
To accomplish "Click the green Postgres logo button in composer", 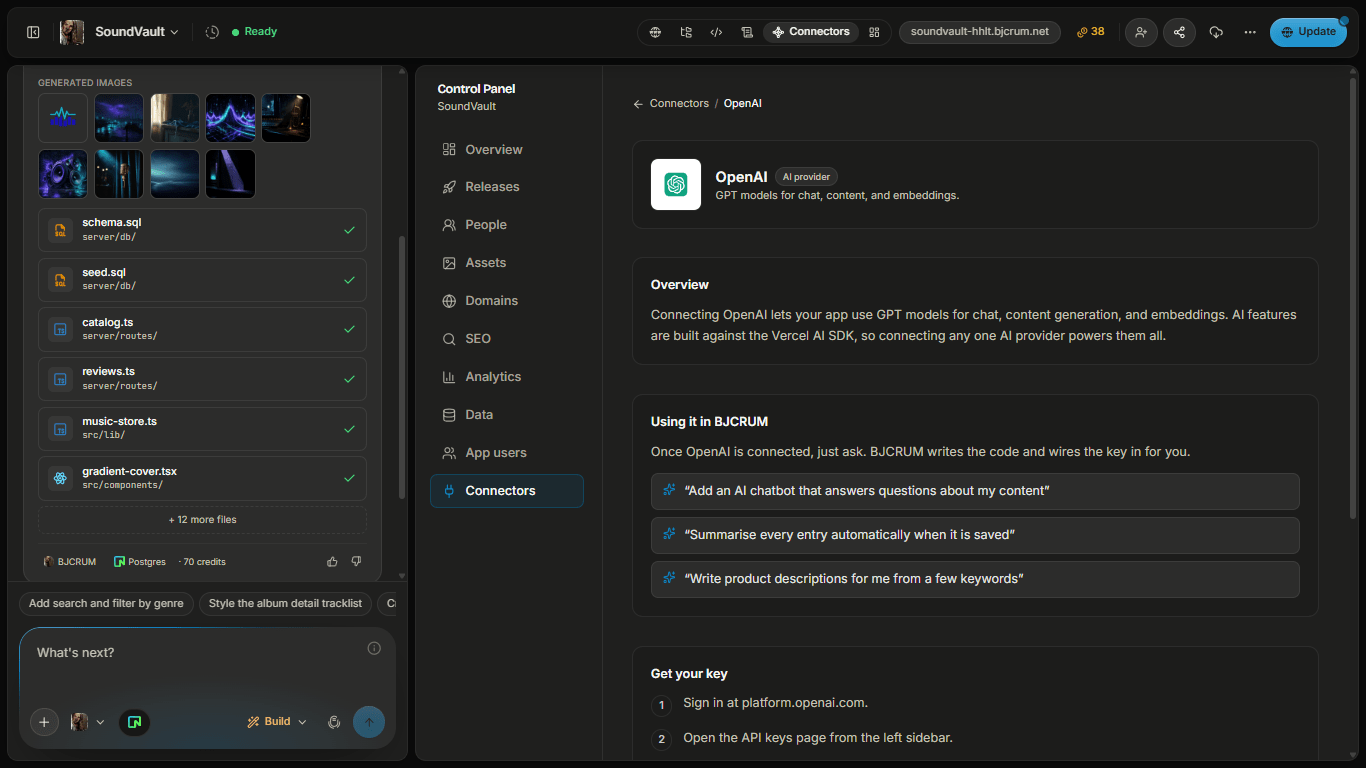I will [x=135, y=722].
